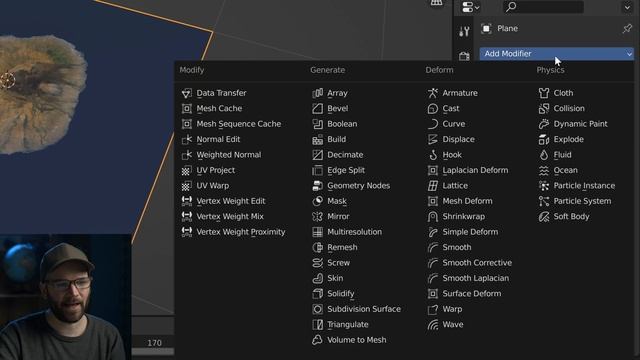
Task: Click the Ocean modifier icon
Action: click(x=544, y=170)
